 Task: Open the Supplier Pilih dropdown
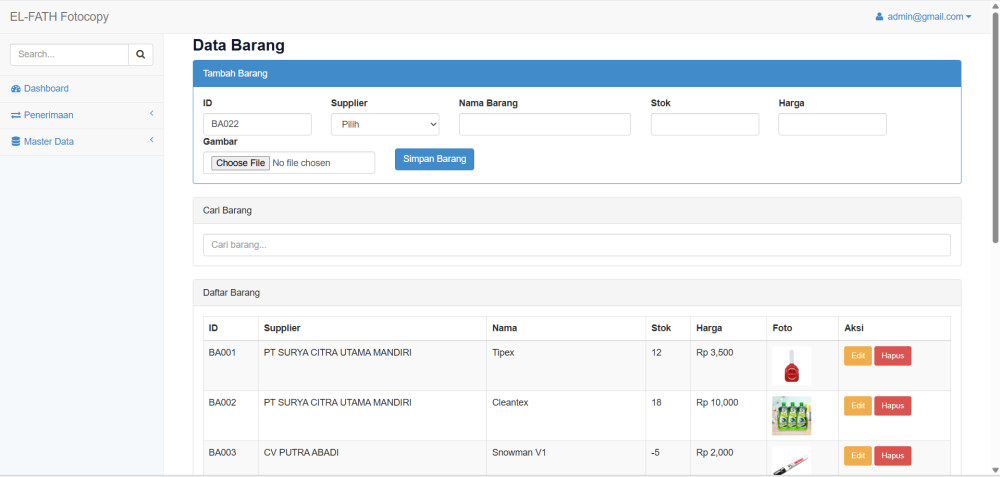tap(385, 124)
